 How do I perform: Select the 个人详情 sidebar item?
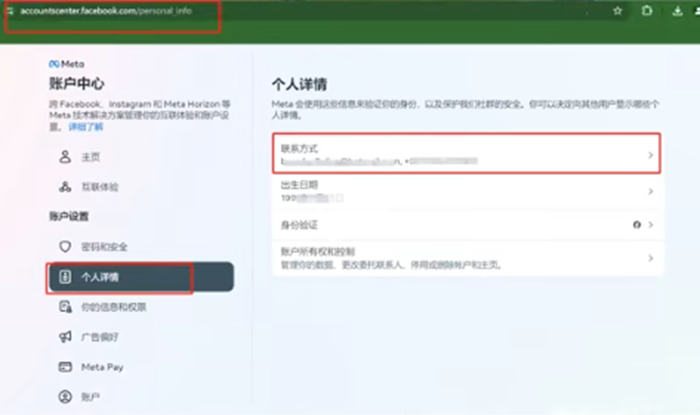[141, 277]
